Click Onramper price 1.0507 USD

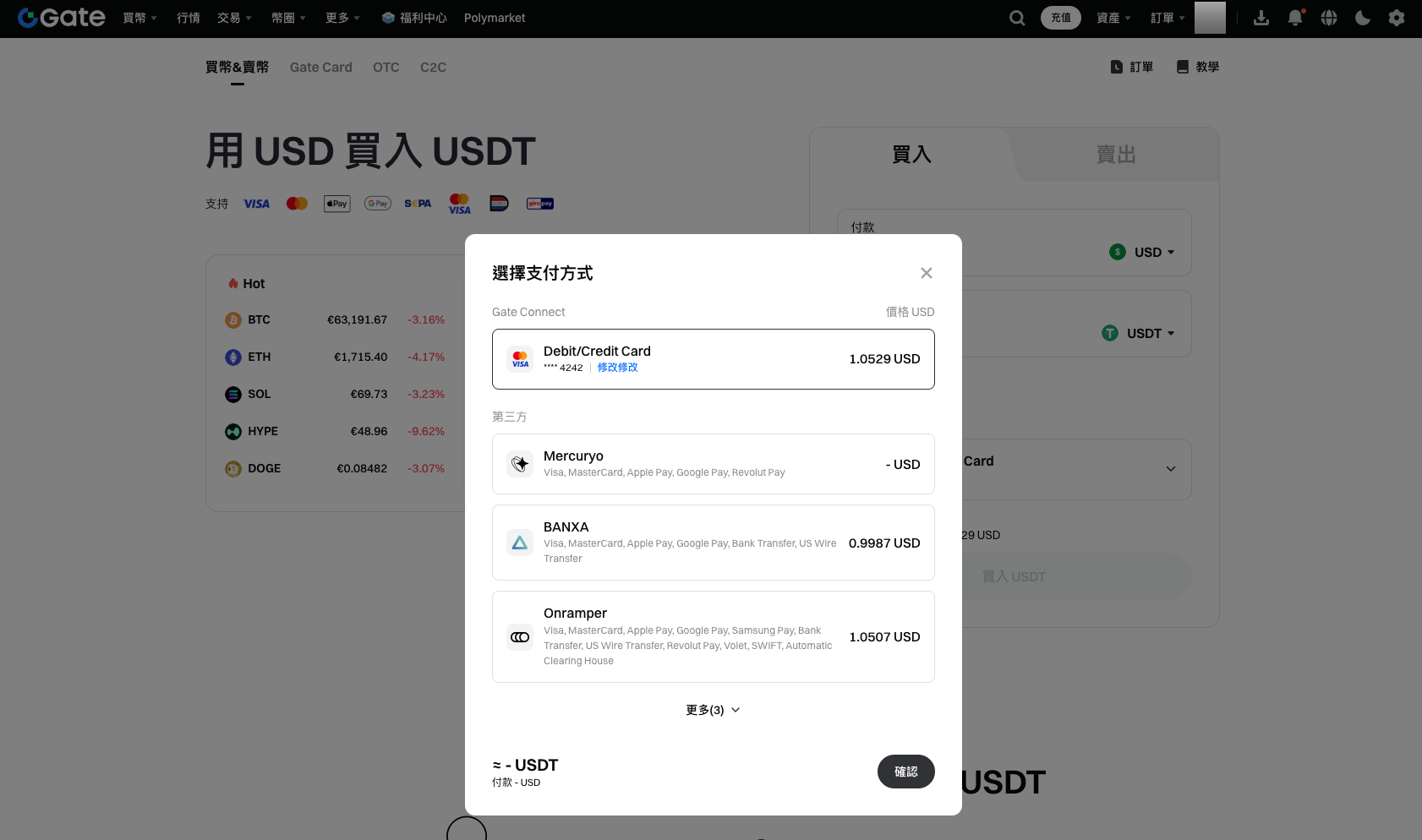tap(884, 637)
